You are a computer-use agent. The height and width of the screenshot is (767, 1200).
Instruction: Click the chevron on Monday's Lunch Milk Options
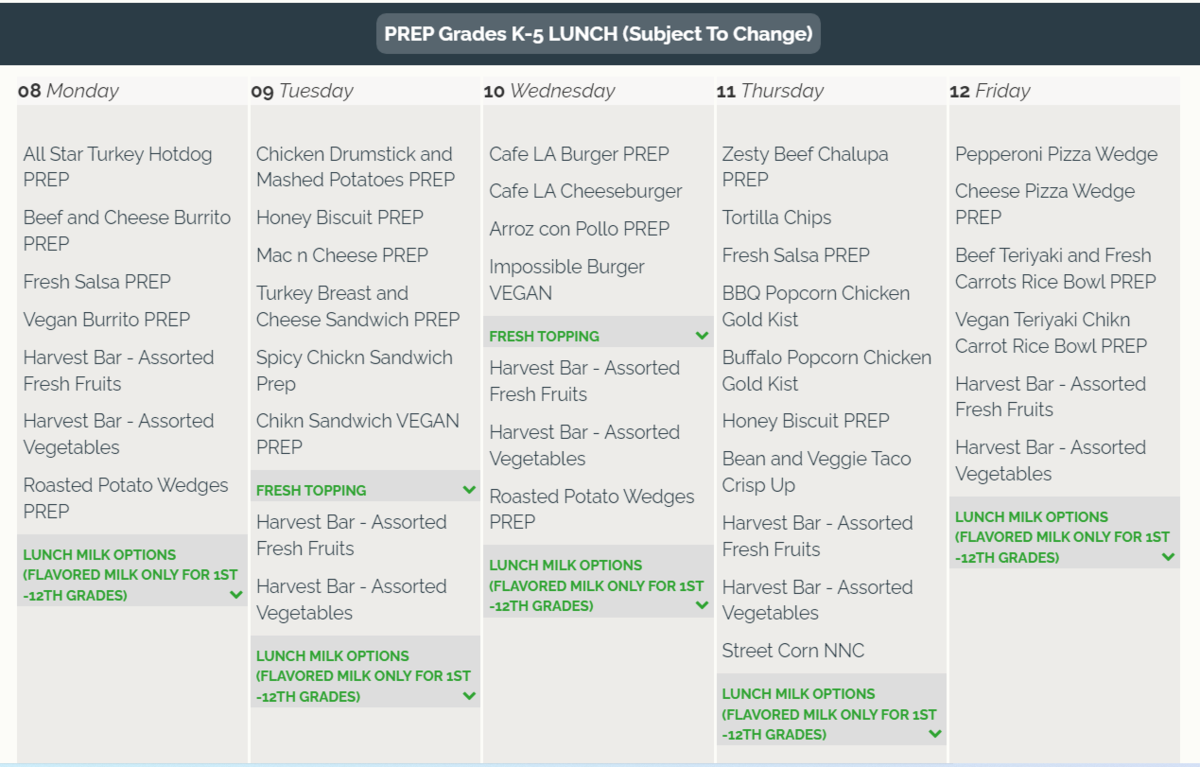pos(236,595)
